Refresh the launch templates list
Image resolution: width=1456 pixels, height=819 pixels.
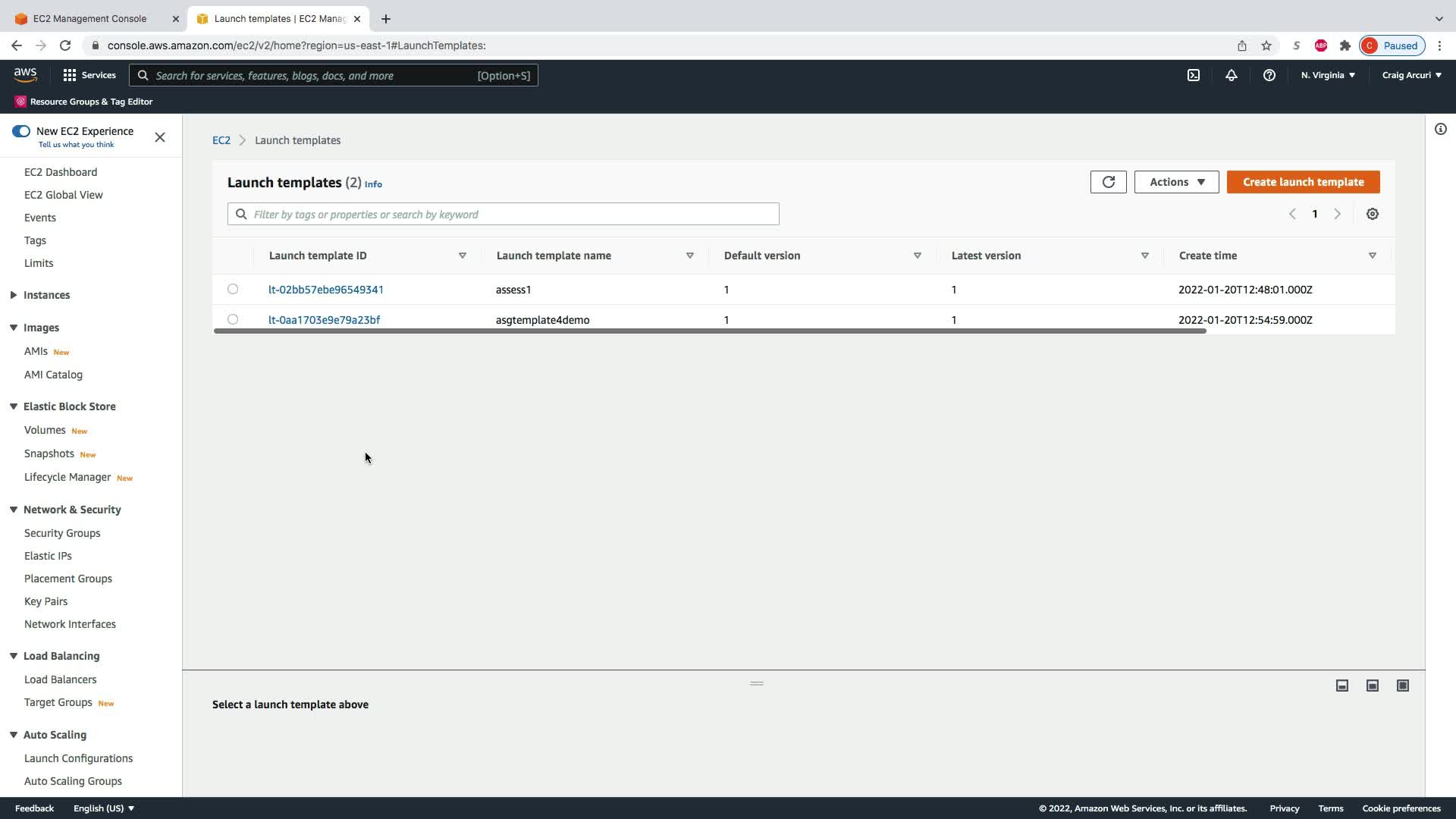click(x=1108, y=182)
